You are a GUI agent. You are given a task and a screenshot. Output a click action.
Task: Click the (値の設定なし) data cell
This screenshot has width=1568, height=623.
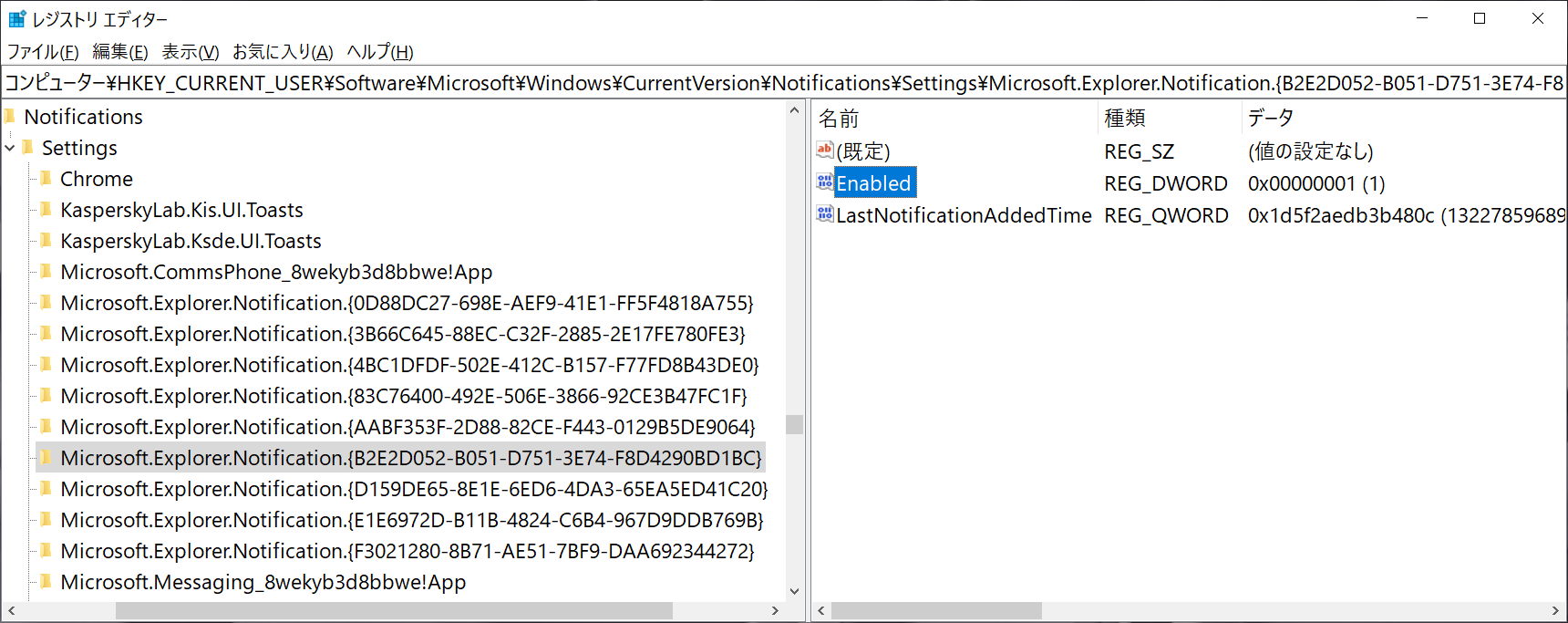1310,151
